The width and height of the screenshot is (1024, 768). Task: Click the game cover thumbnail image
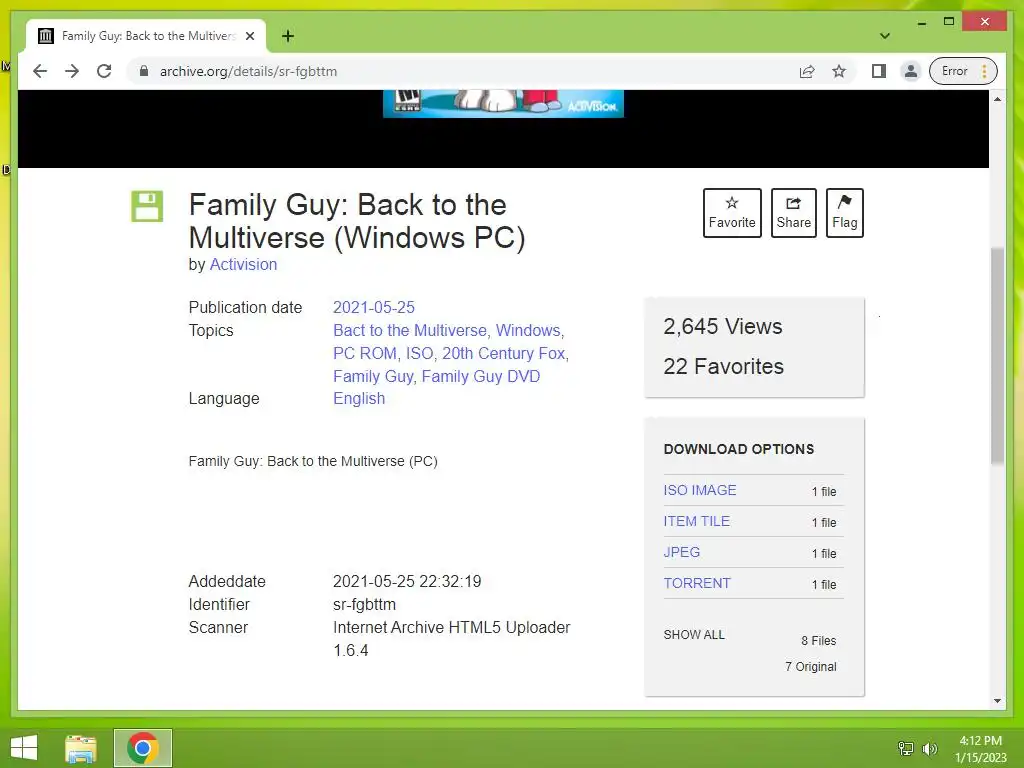(504, 104)
